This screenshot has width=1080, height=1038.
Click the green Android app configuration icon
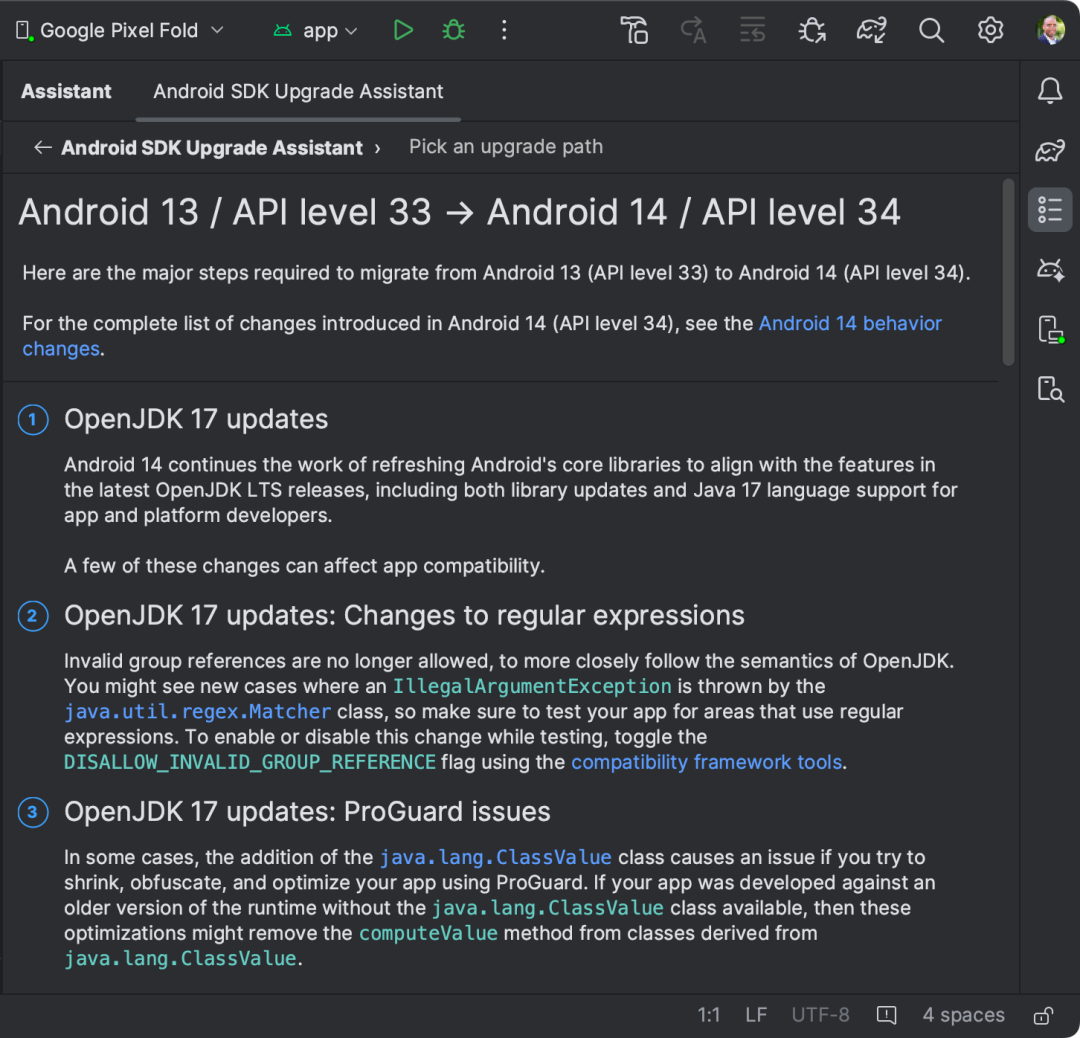[282, 30]
